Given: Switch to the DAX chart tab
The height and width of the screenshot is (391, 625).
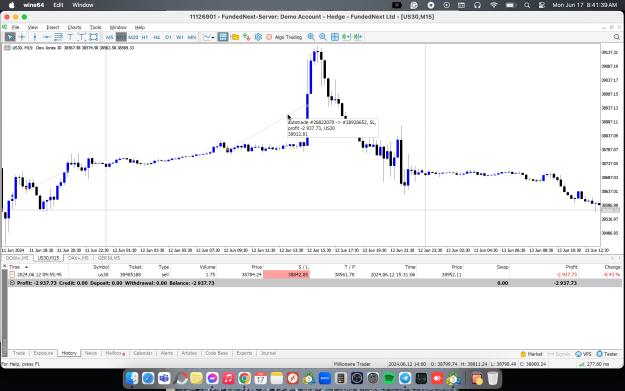Looking at the screenshot, I should pyautogui.click(x=78, y=258).
